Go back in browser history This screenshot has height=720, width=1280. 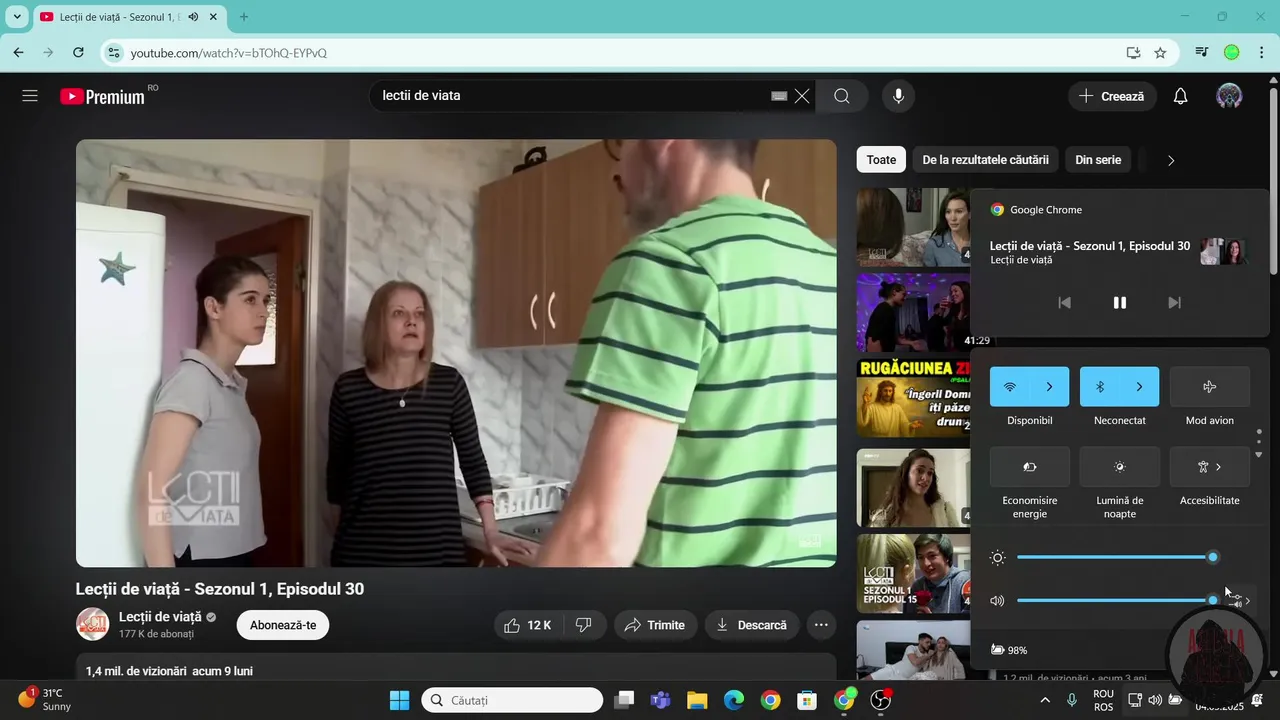pyautogui.click(x=18, y=52)
